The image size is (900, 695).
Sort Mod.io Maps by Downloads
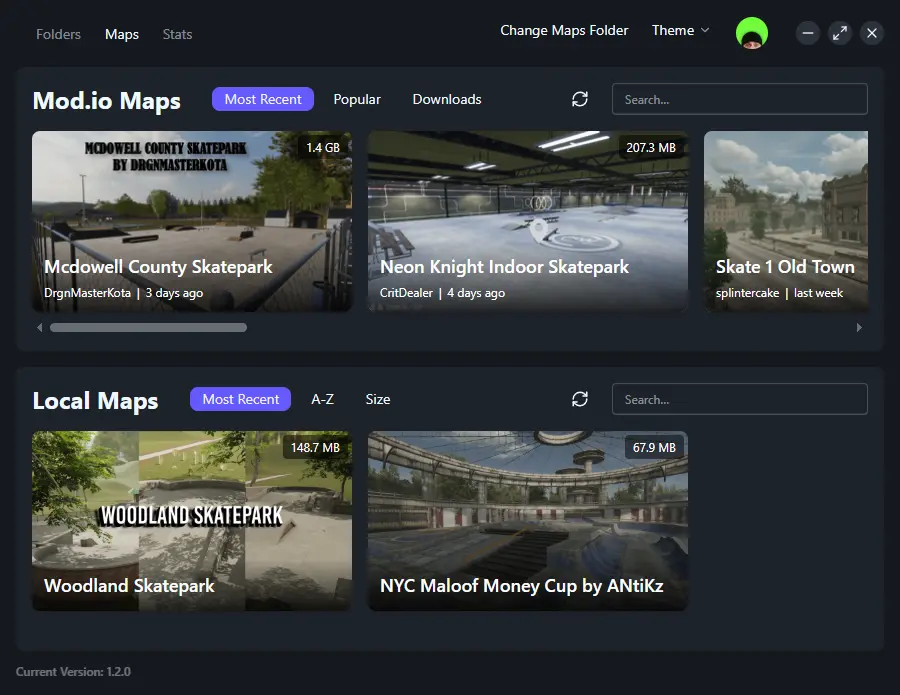[x=447, y=99]
